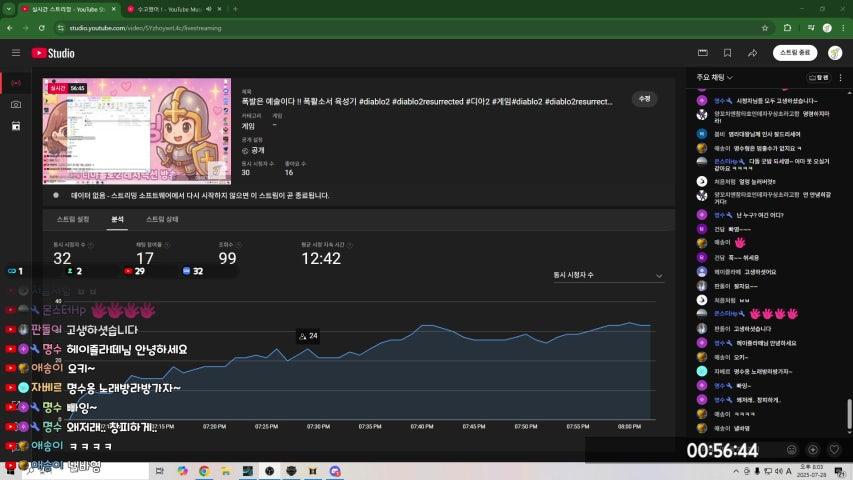853x480 pixels.
Task: Open the 동시 시청자 수 metric dropdown
Action: point(607,275)
